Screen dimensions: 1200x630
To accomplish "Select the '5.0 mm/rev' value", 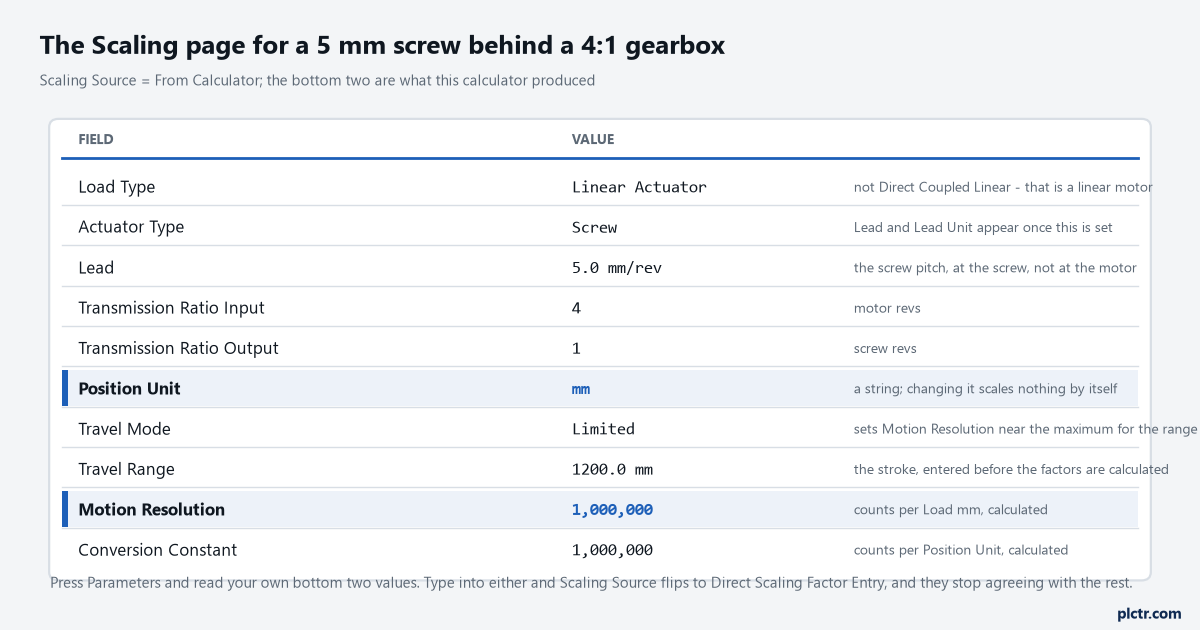I will click(617, 268).
